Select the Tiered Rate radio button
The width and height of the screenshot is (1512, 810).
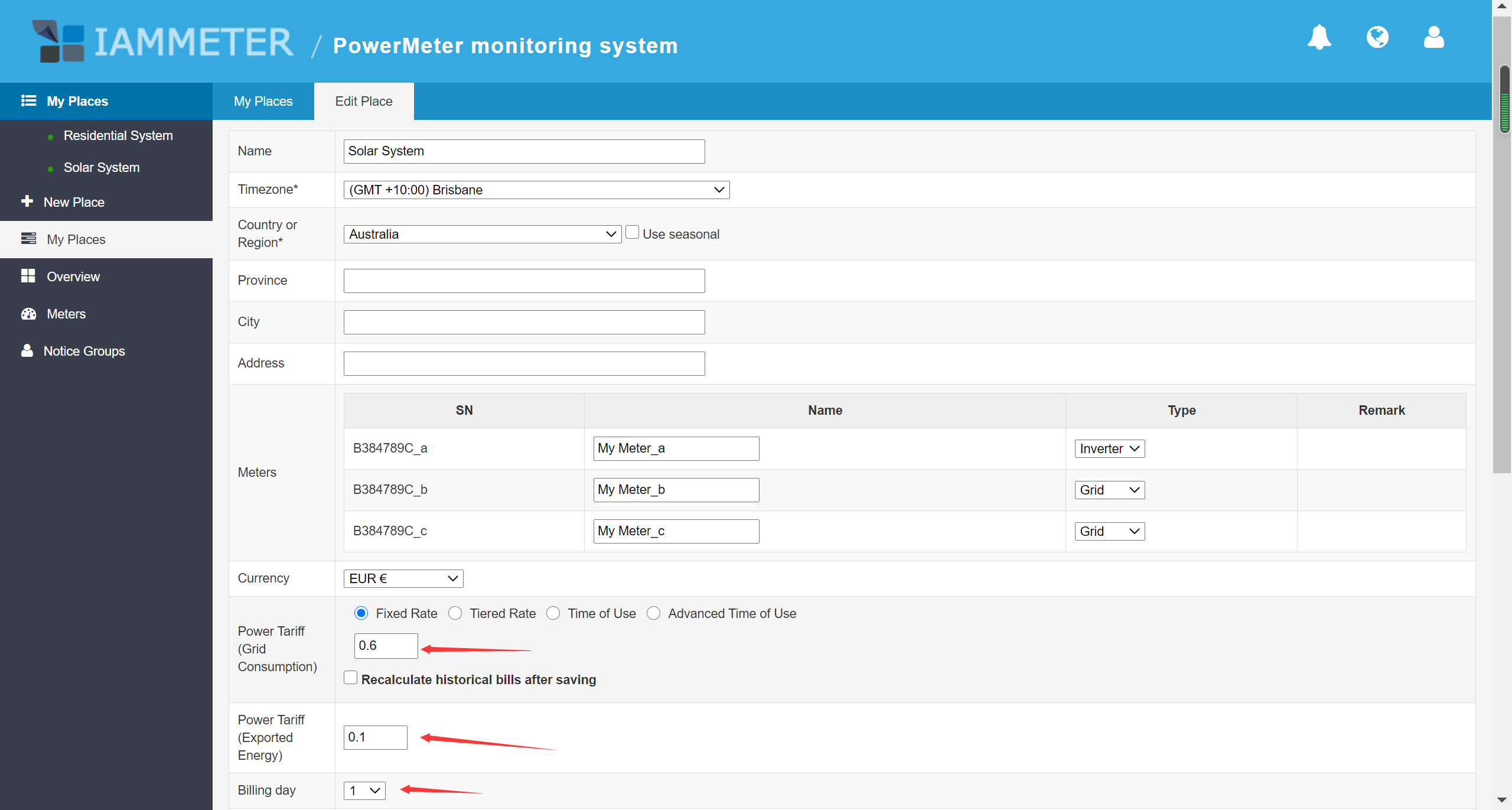pyautogui.click(x=455, y=613)
